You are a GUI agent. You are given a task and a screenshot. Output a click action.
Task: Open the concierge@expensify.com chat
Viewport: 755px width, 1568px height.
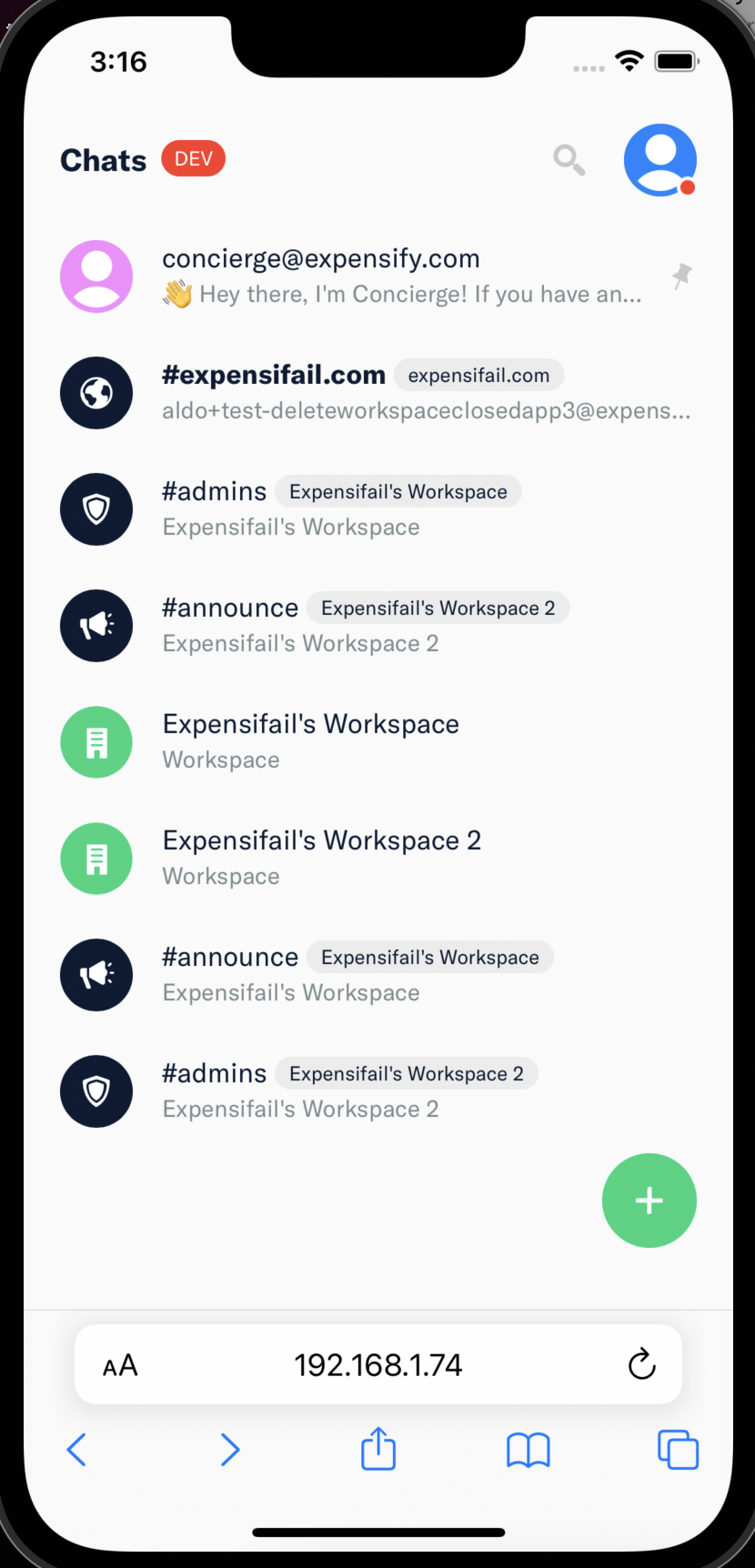point(377,276)
